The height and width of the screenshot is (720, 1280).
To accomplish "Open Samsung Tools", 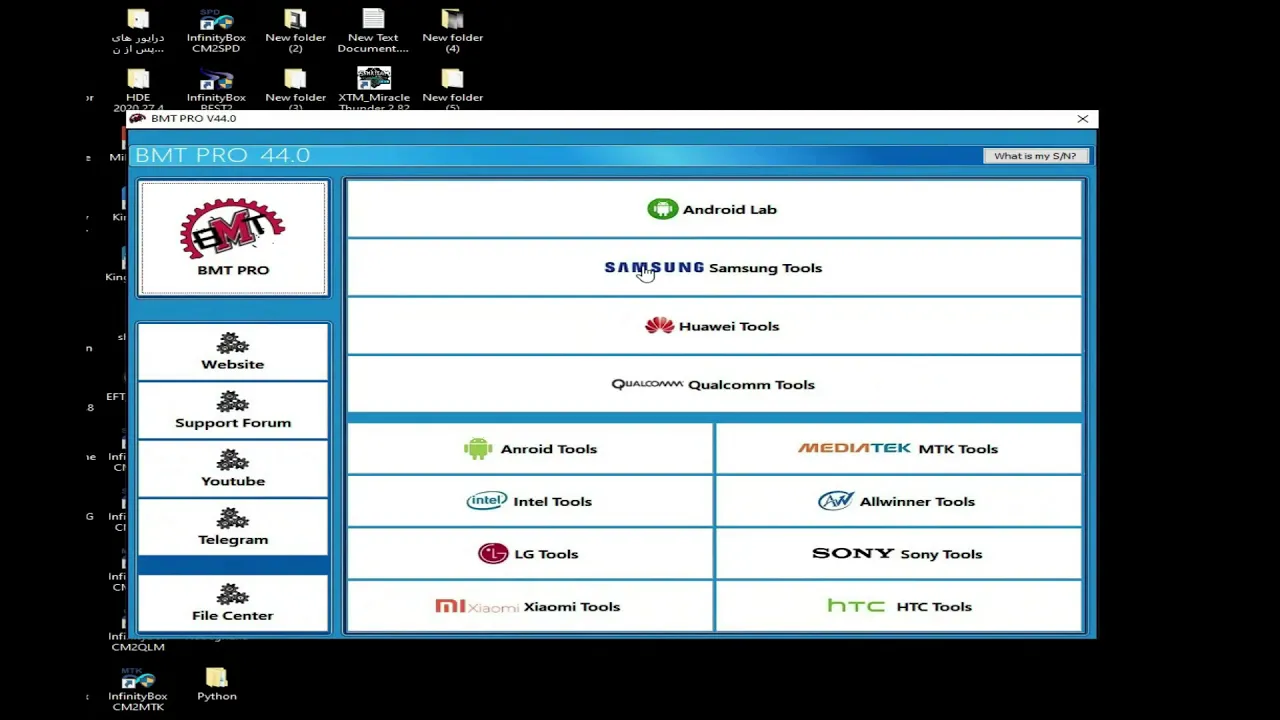I will pos(714,268).
